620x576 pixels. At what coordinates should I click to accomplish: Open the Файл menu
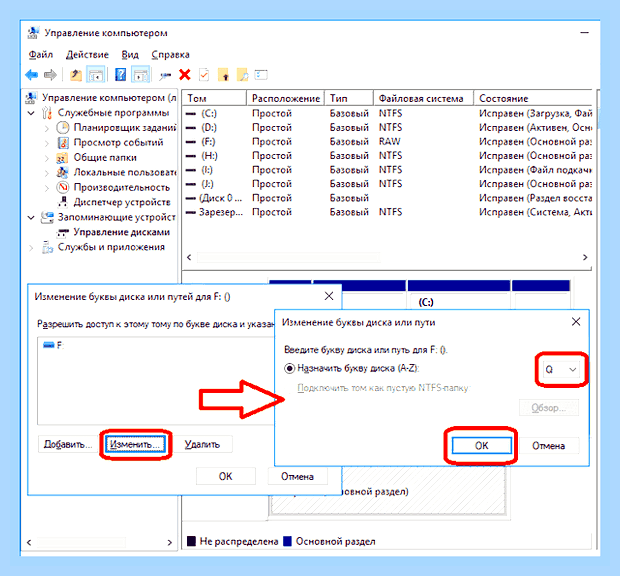click(x=41, y=55)
